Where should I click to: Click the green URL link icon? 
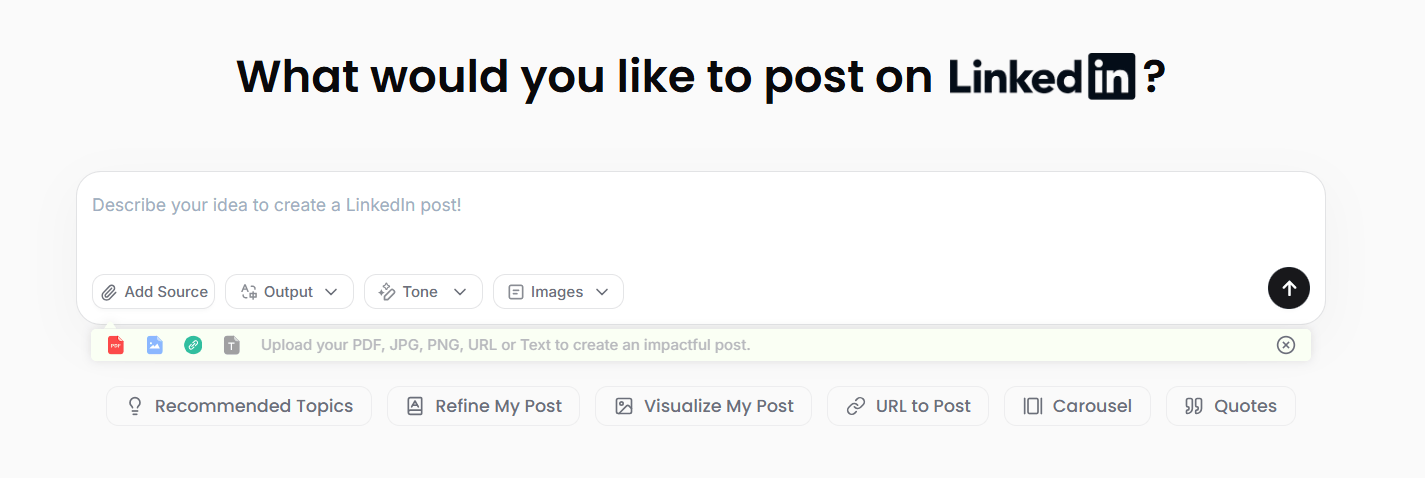(x=193, y=345)
